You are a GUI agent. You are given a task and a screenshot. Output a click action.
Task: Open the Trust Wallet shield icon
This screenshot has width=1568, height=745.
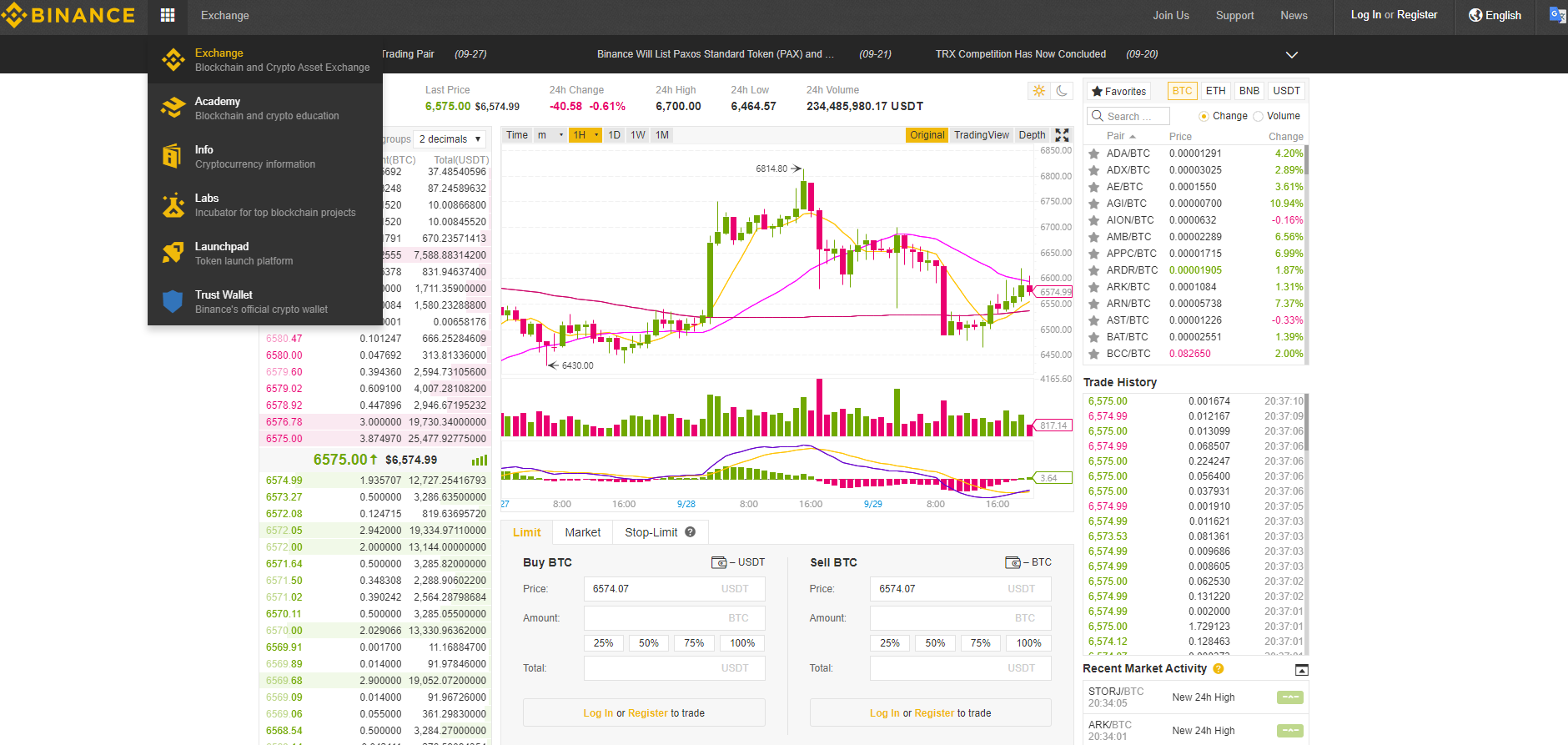[173, 301]
